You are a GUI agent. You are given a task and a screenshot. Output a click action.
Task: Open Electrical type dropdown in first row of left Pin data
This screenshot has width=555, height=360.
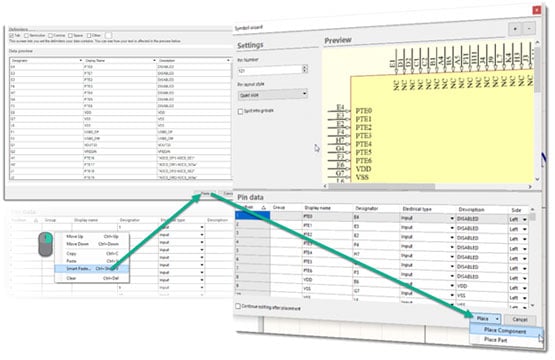[x=202, y=227]
